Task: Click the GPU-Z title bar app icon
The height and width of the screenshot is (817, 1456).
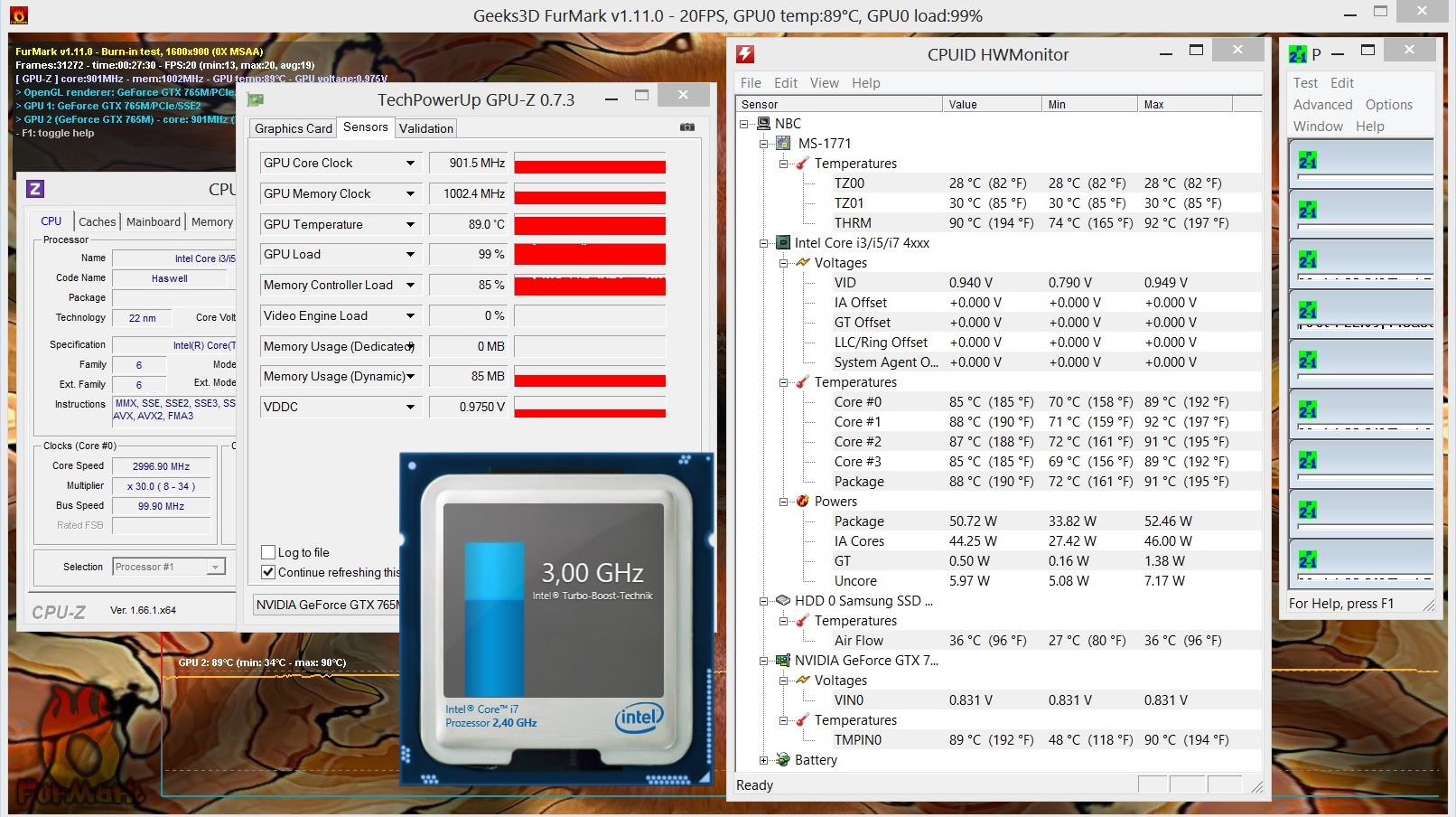Action: tap(256, 100)
